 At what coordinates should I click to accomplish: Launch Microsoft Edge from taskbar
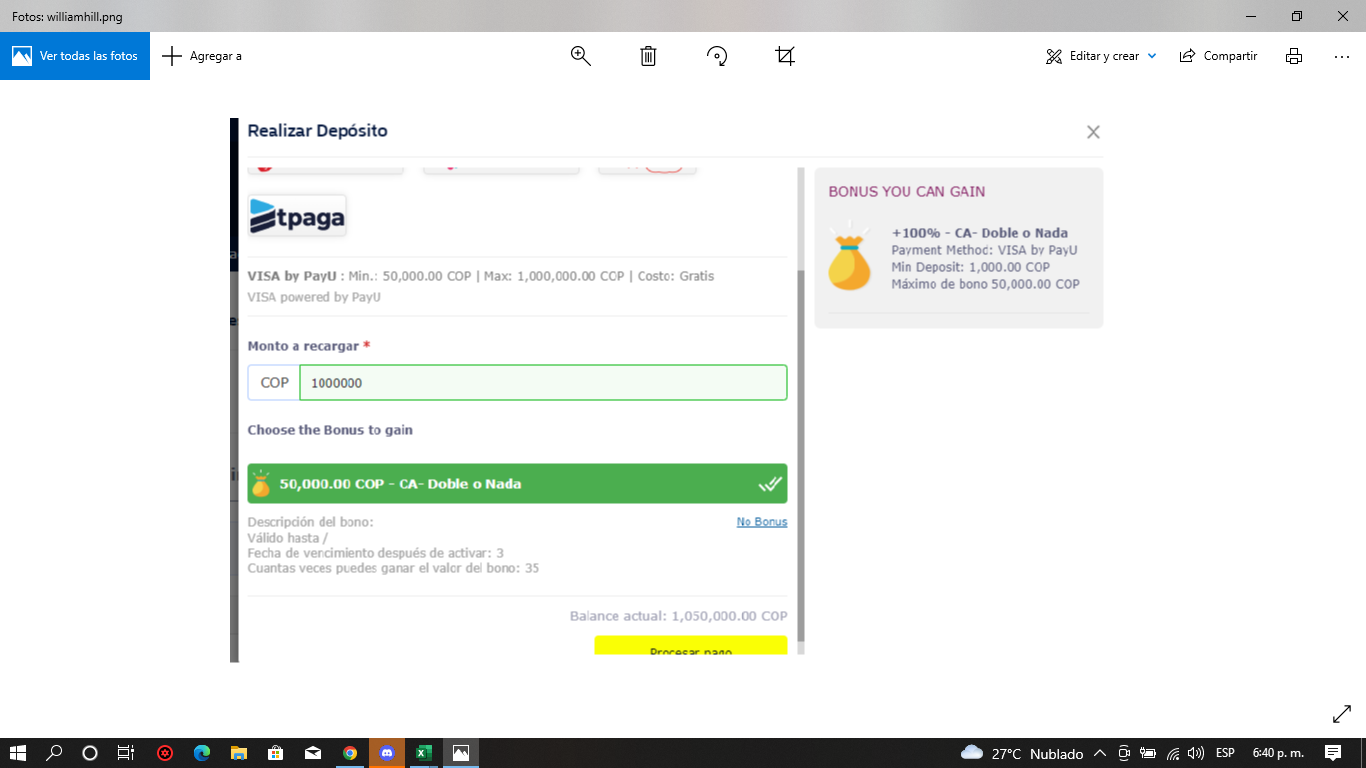point(202,753)
